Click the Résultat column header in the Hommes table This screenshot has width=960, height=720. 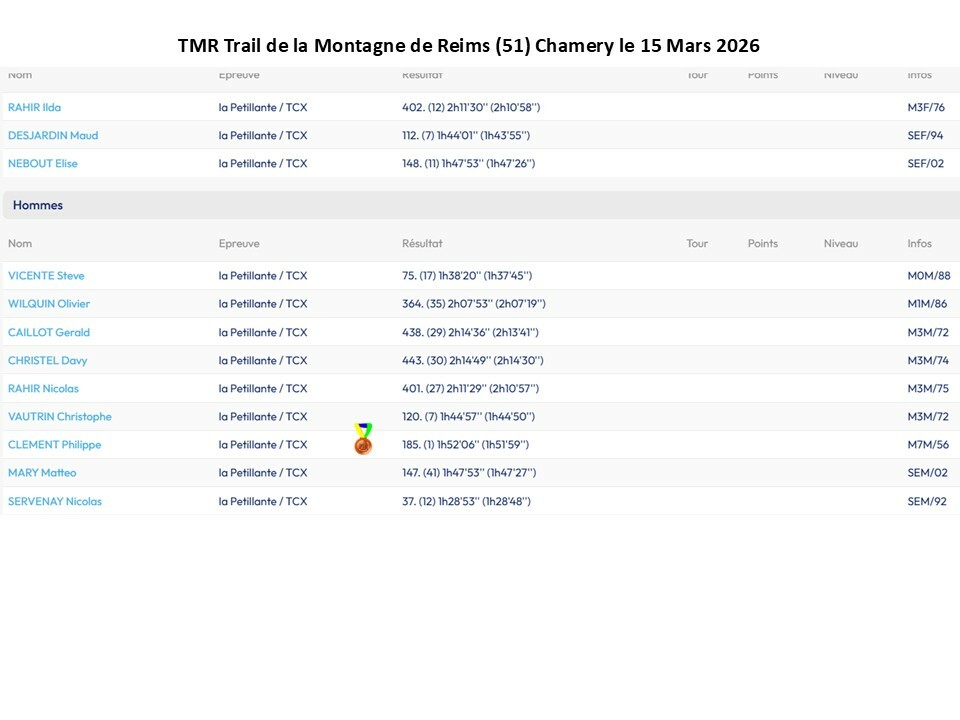click(x=422, y=243)
